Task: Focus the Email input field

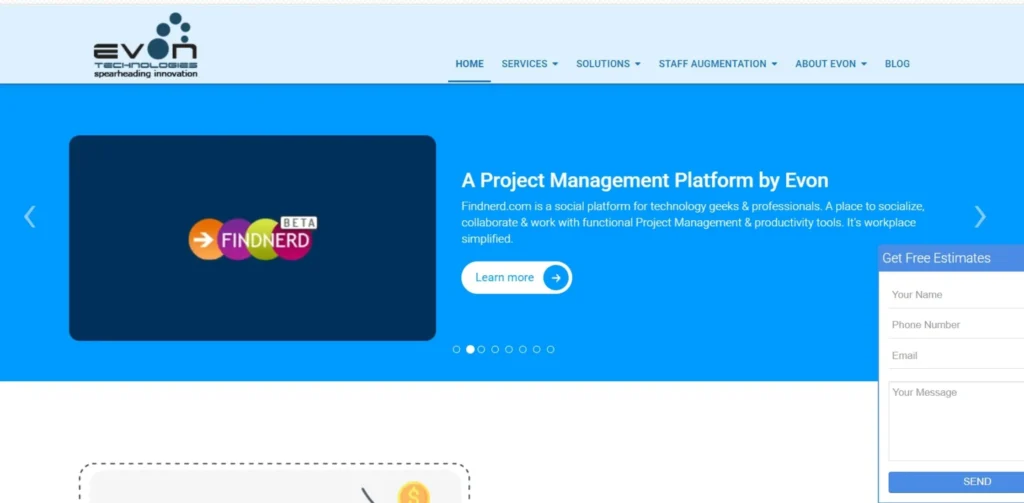Action: pyautogui.click(x=956, y=355)
